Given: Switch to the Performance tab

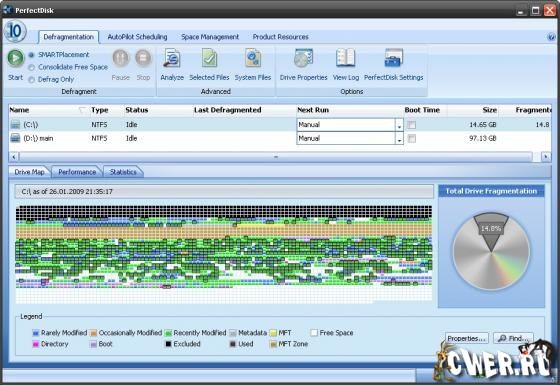Looking at the screenshot, I should click(77, 172).
